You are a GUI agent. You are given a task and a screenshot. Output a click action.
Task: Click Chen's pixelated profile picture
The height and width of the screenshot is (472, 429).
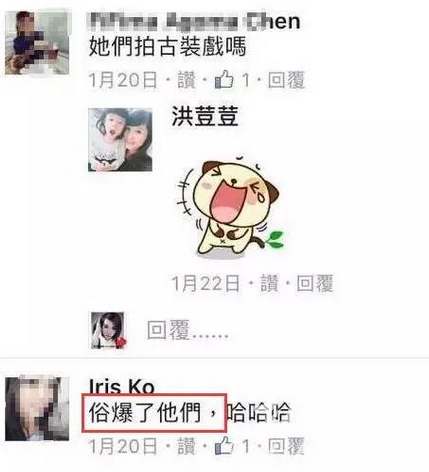click(x=37, y=43)
